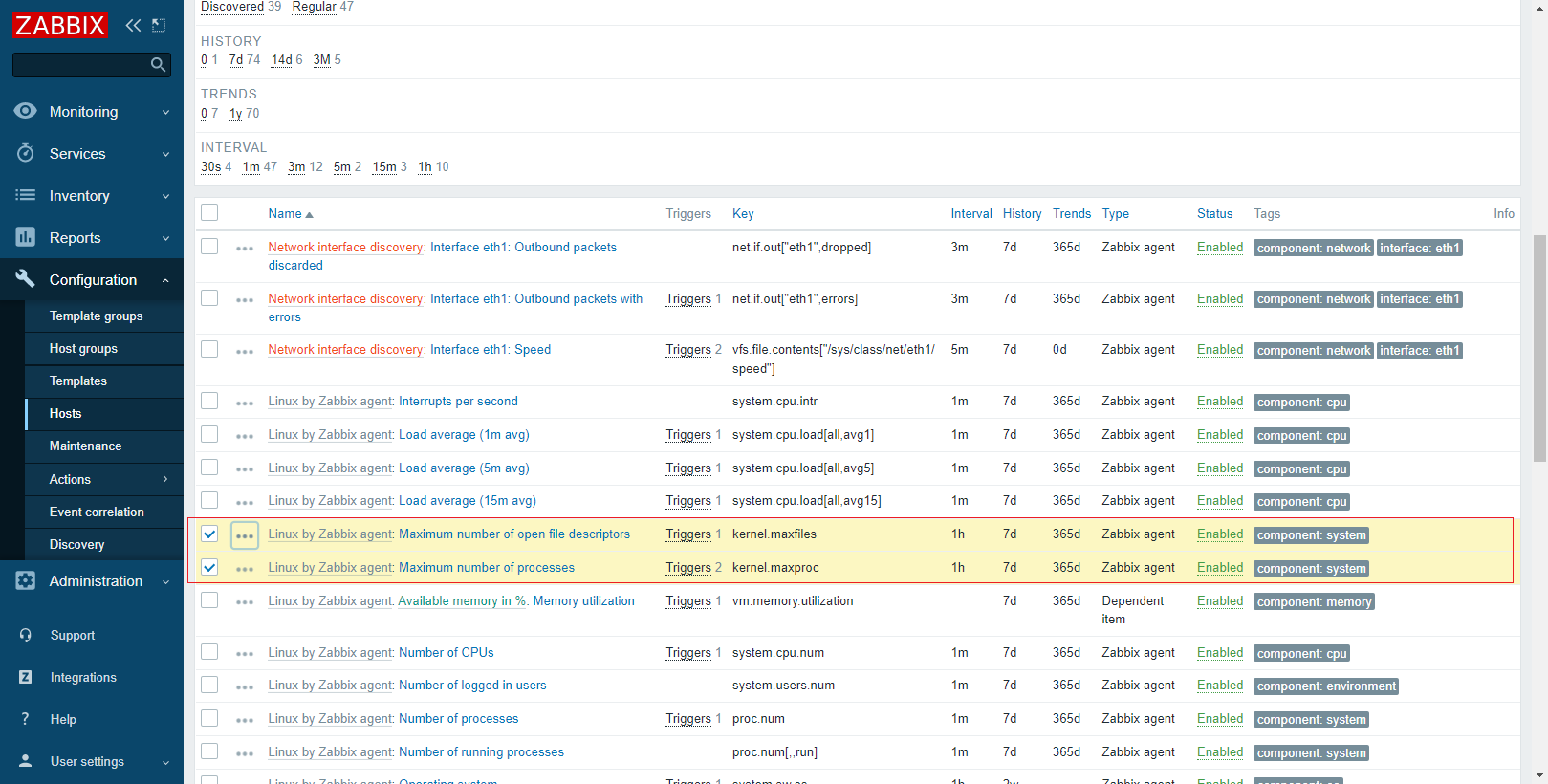Expand the Inventory menu chevron
Viewport: 1548px width, 784px height.
click(165, 196)
